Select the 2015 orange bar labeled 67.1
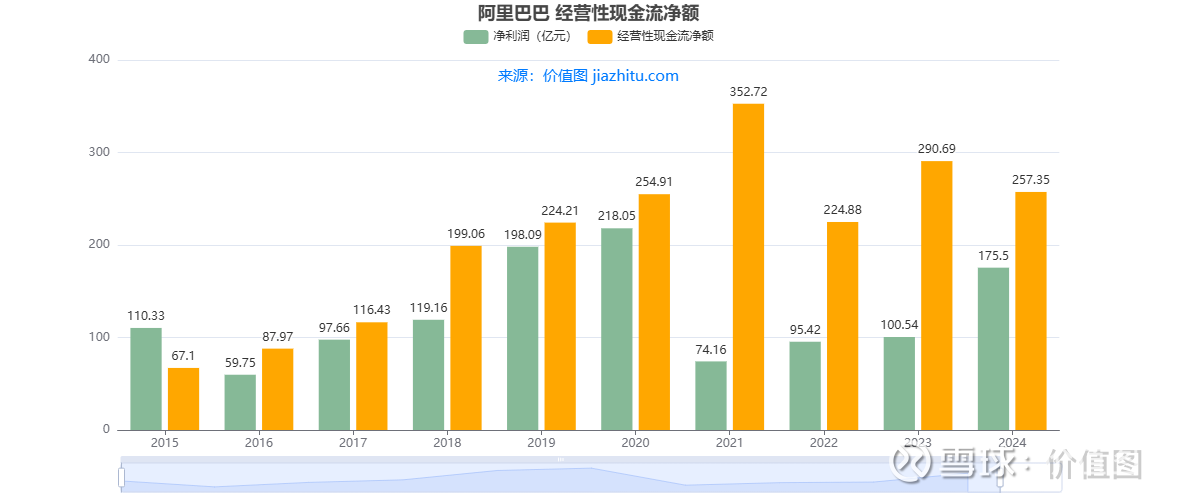1177x500 pixels. (x=183, y=399)
